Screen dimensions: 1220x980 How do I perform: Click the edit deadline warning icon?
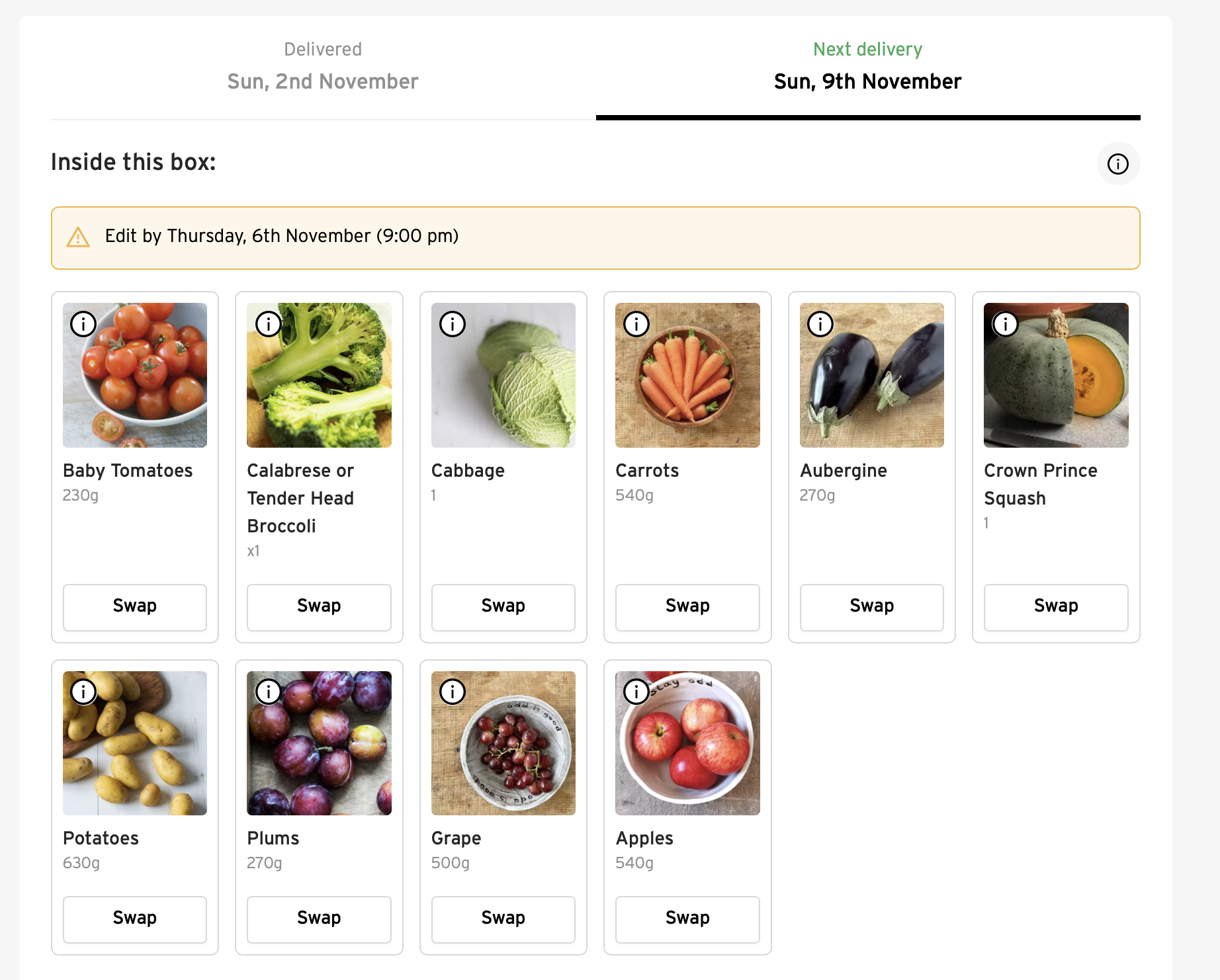[x=78, y=237]
